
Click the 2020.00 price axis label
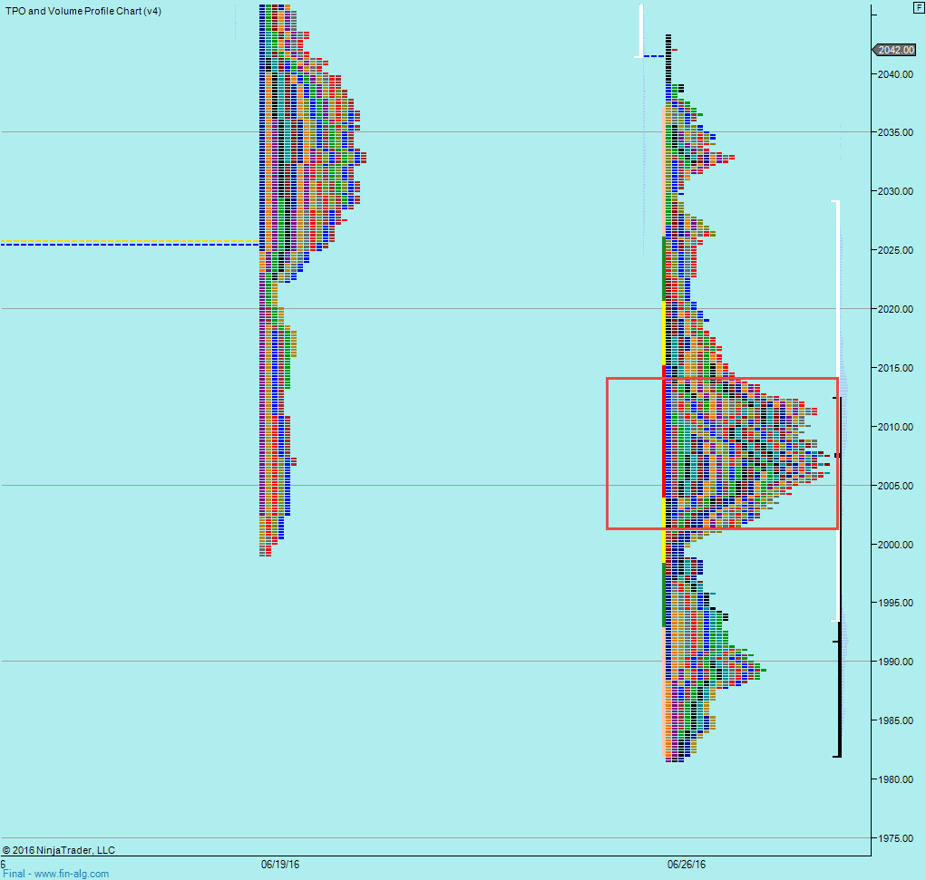coord(896,309)
